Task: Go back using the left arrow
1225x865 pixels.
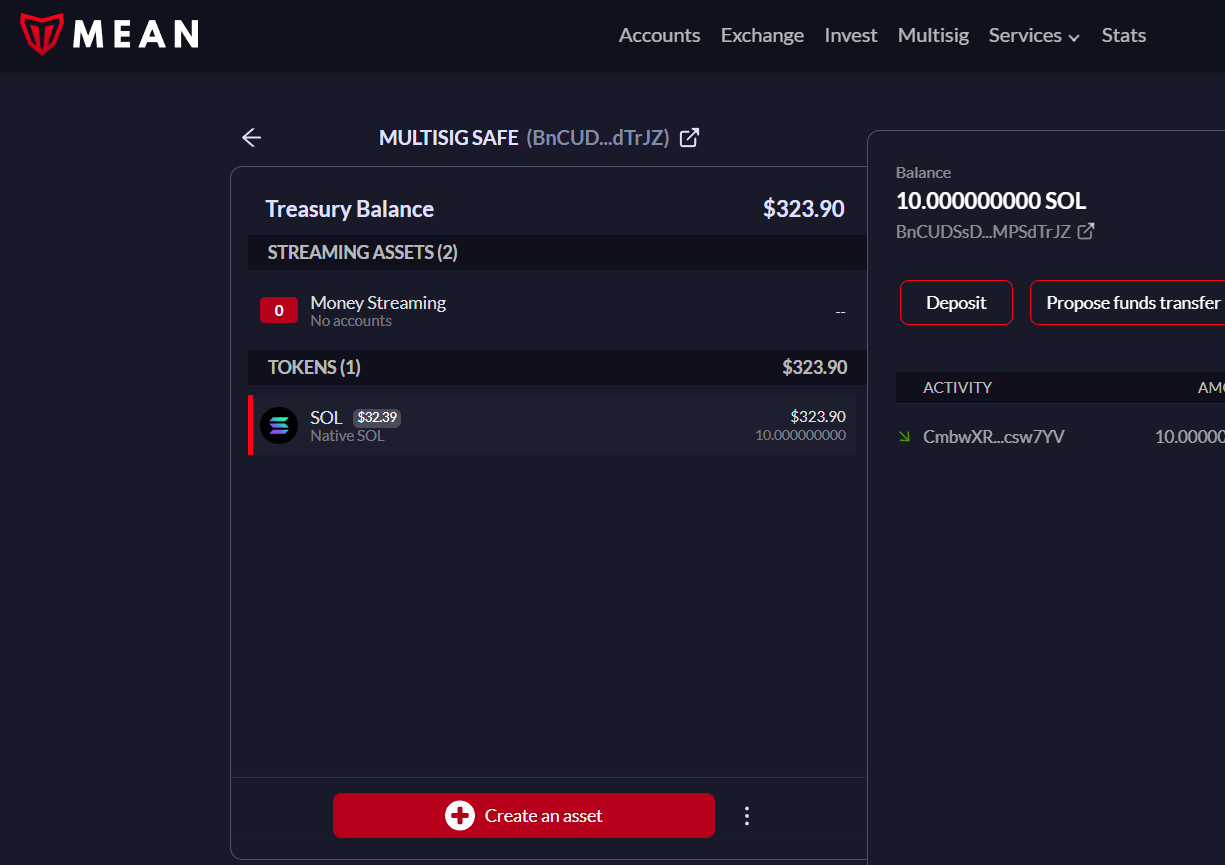Action: [x=251, y=138]
